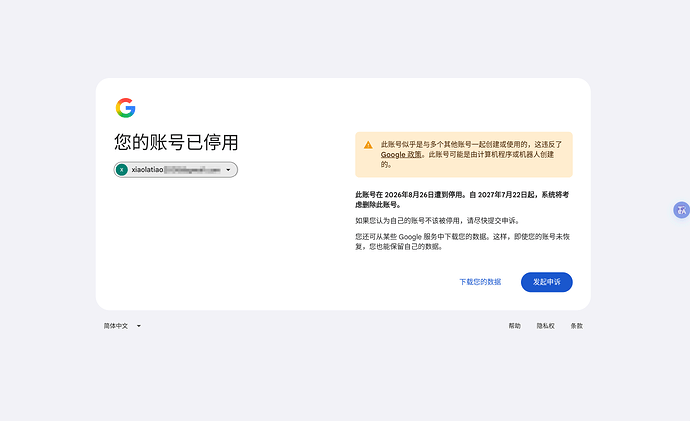Click the text 如果您认为自己的账号不该被停用
The image size is (690, 421).
[x=407, y=220]
